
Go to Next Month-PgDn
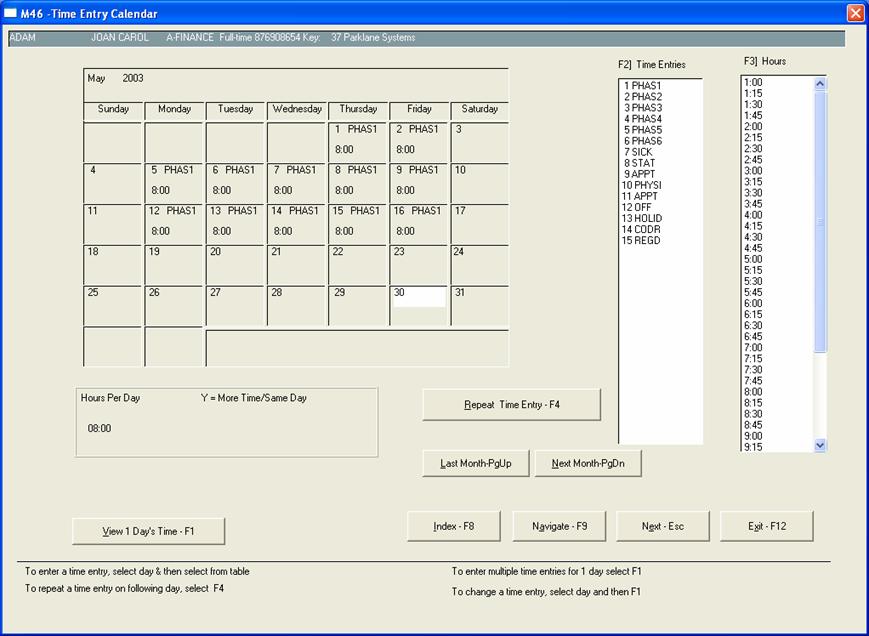[588, 463]
